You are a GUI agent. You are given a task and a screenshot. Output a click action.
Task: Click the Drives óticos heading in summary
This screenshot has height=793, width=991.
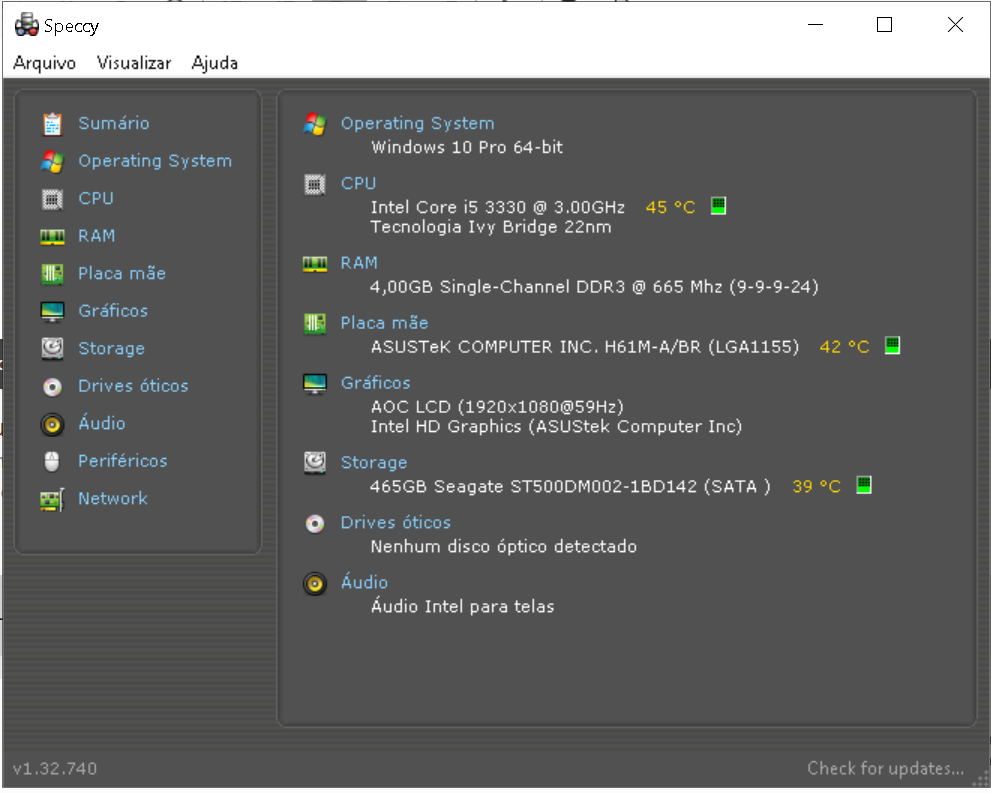[396, 523]
